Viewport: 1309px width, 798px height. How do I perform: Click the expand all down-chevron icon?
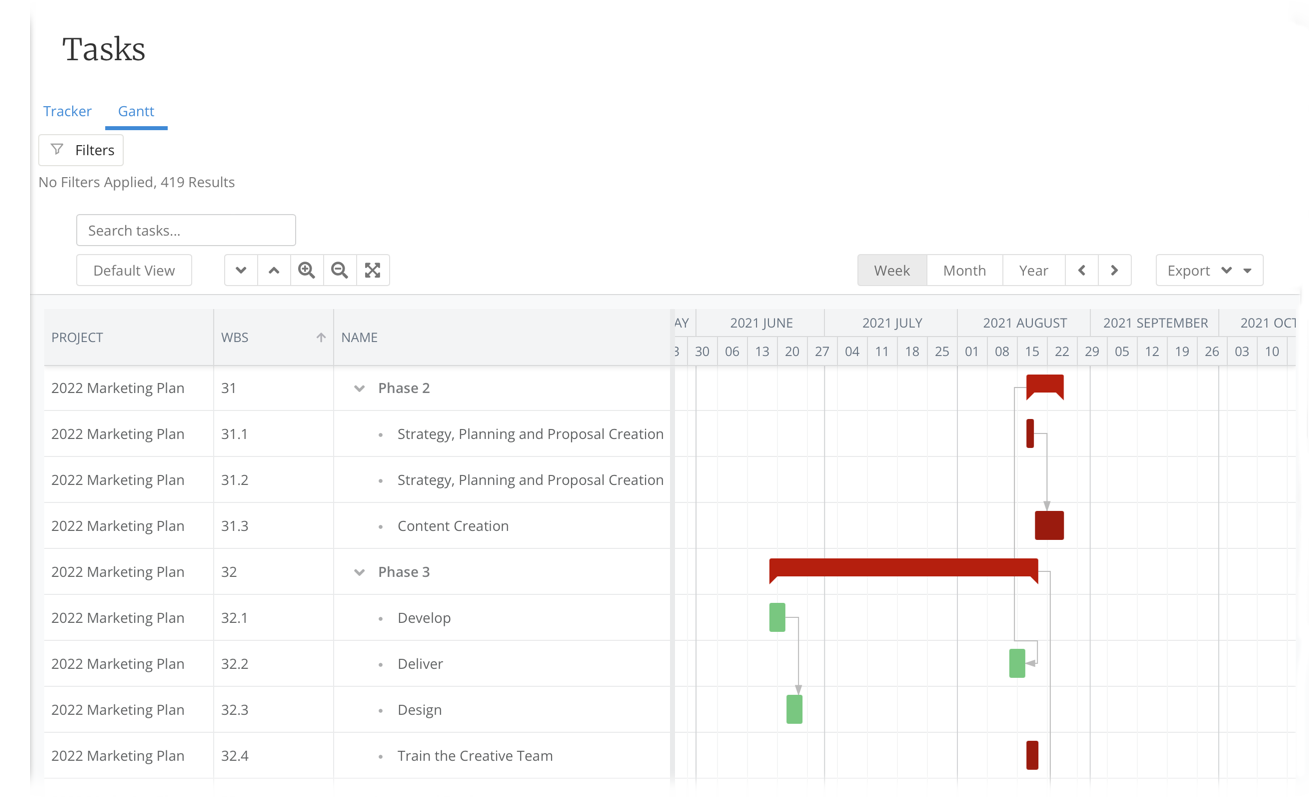[241, 270]
